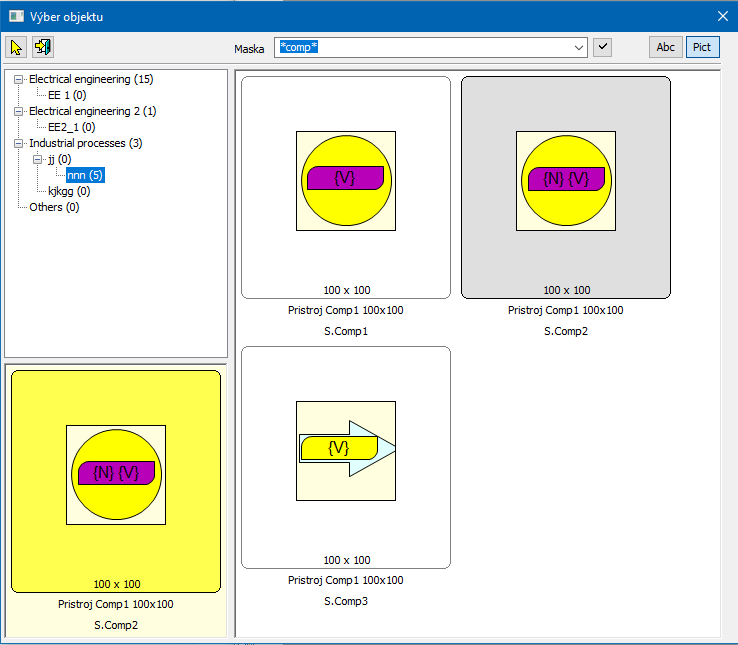
Task: Click the arrow pointer select icon
Action: point(16,47)
